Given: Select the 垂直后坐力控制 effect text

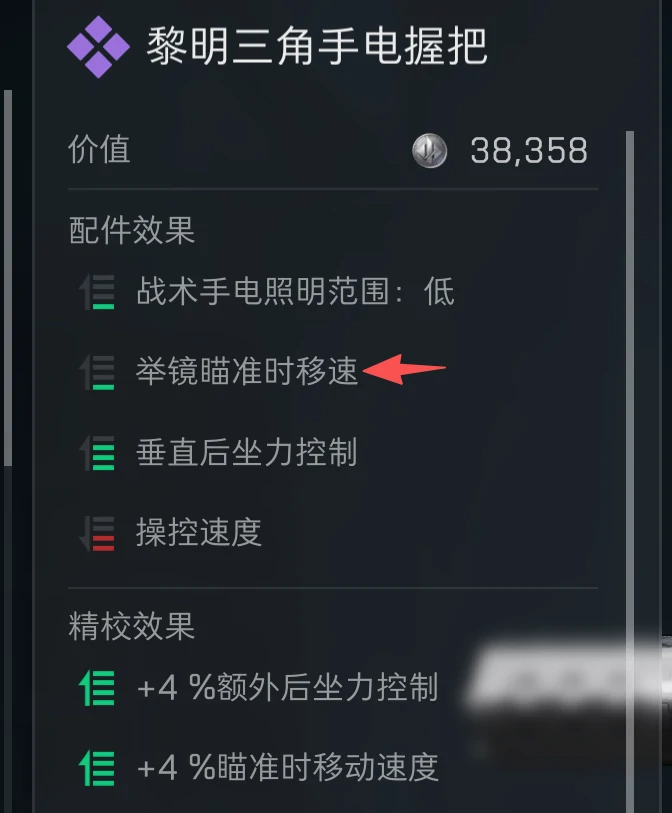Looking at the screenshot, I should click(x=247, y=452).
